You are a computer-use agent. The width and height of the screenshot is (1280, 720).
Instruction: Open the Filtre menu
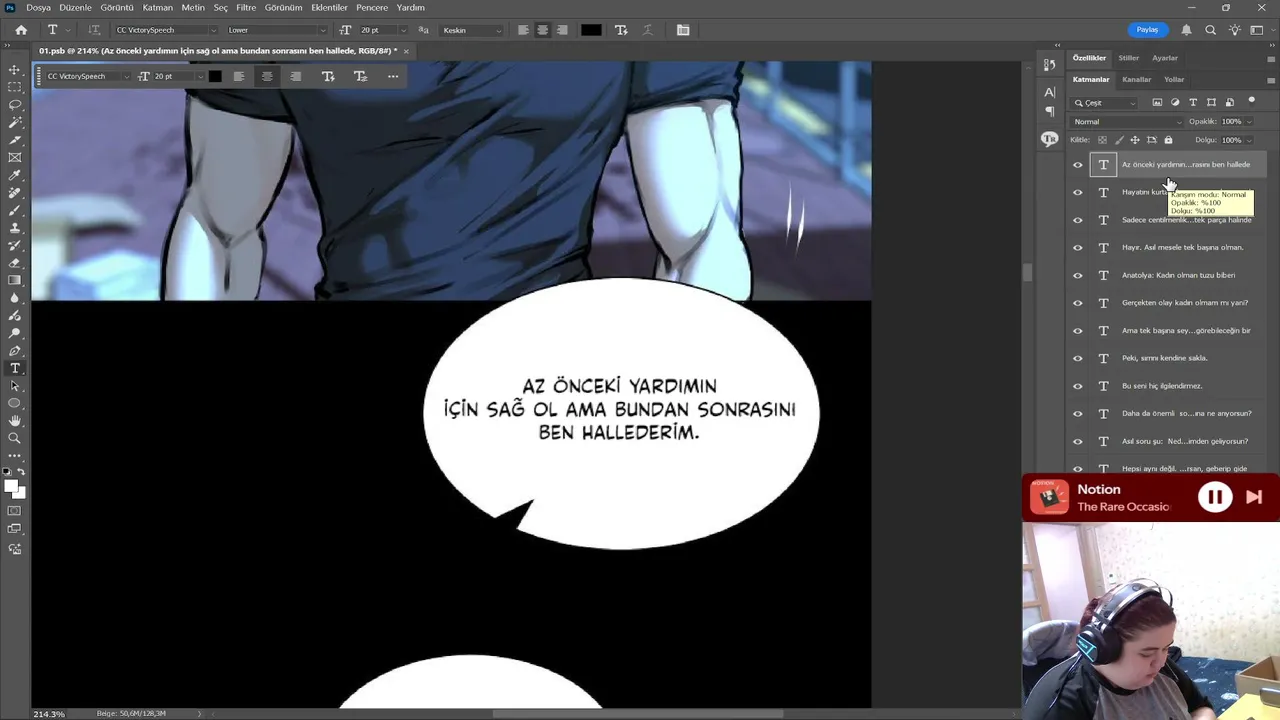tap(246, 7)
